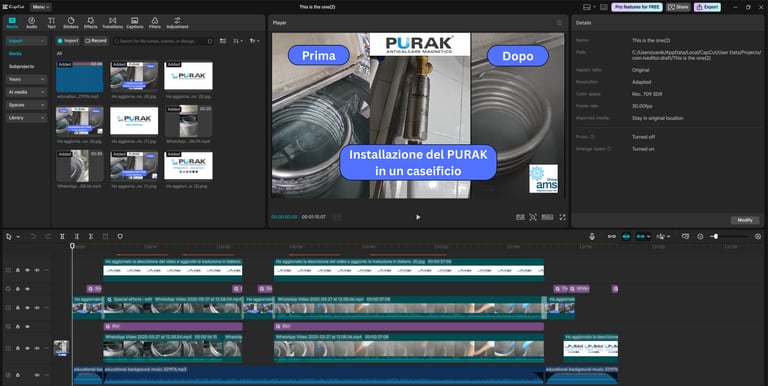
Task: Switch to the Text tab
Action: pyautogui.click(x=51, y=23)
